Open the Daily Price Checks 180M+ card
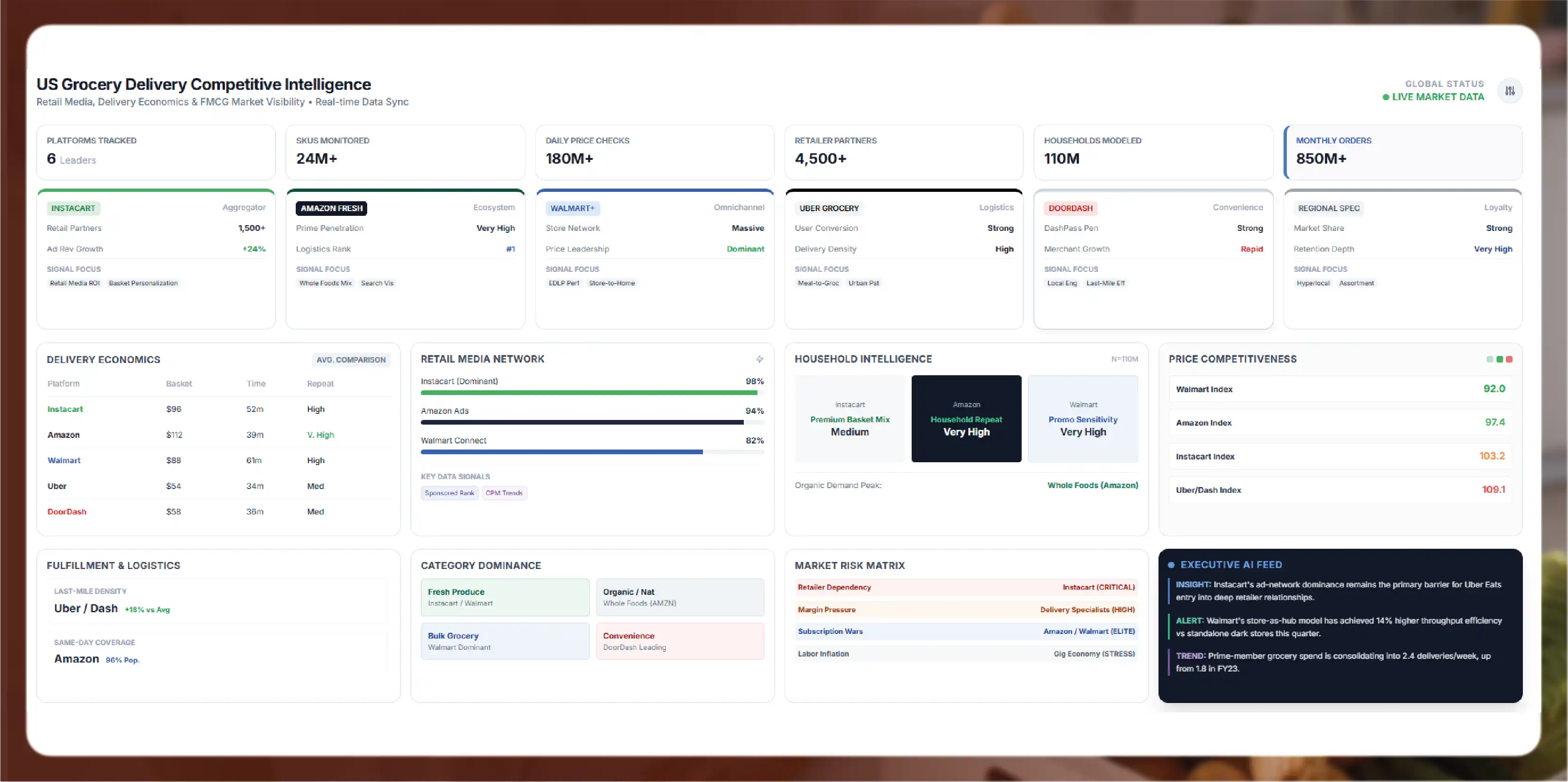Viewport: 1568px width, 782px height. (655, 152)
